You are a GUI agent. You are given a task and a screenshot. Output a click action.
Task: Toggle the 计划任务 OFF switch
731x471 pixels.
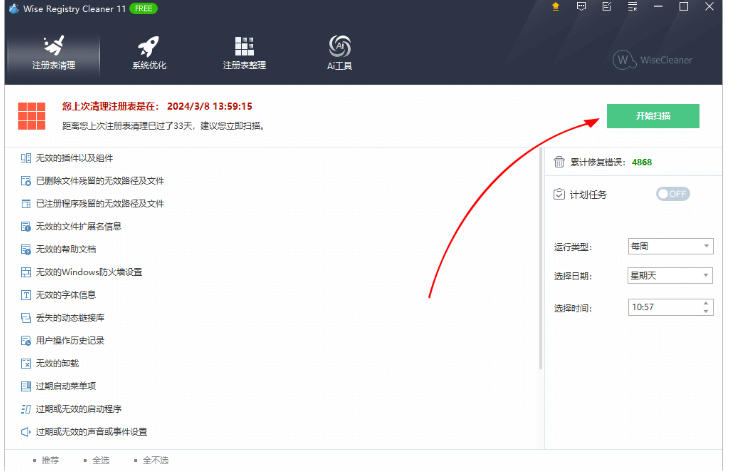click(x=673, y=194)
